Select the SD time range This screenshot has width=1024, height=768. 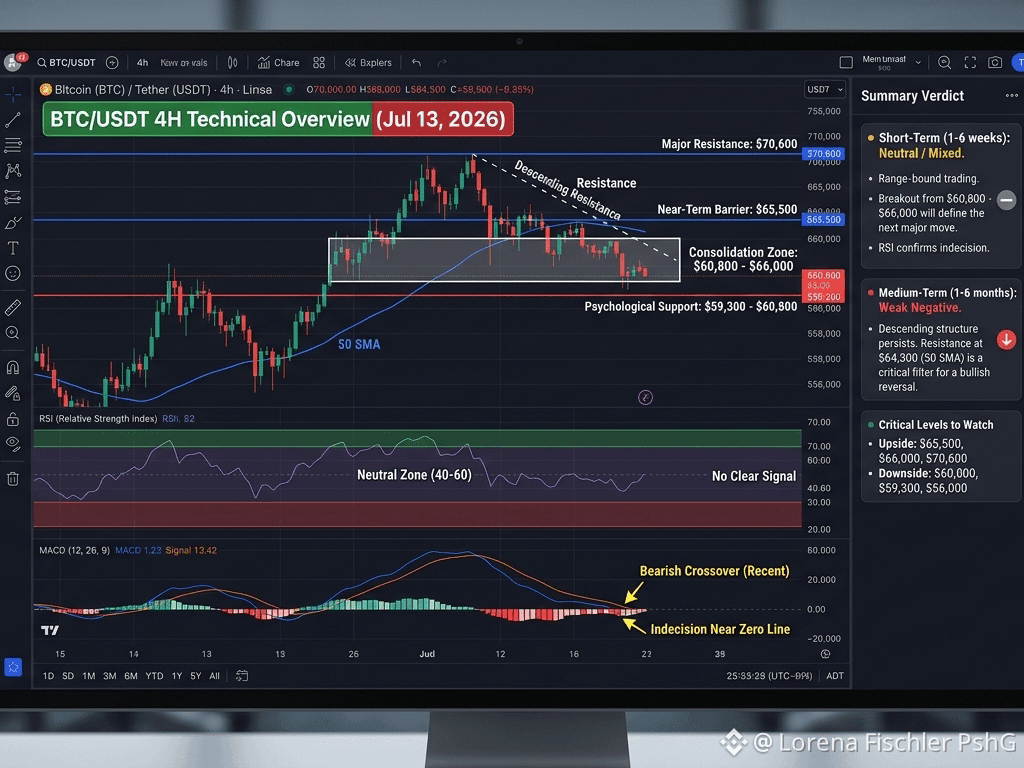tap(68, 676)
